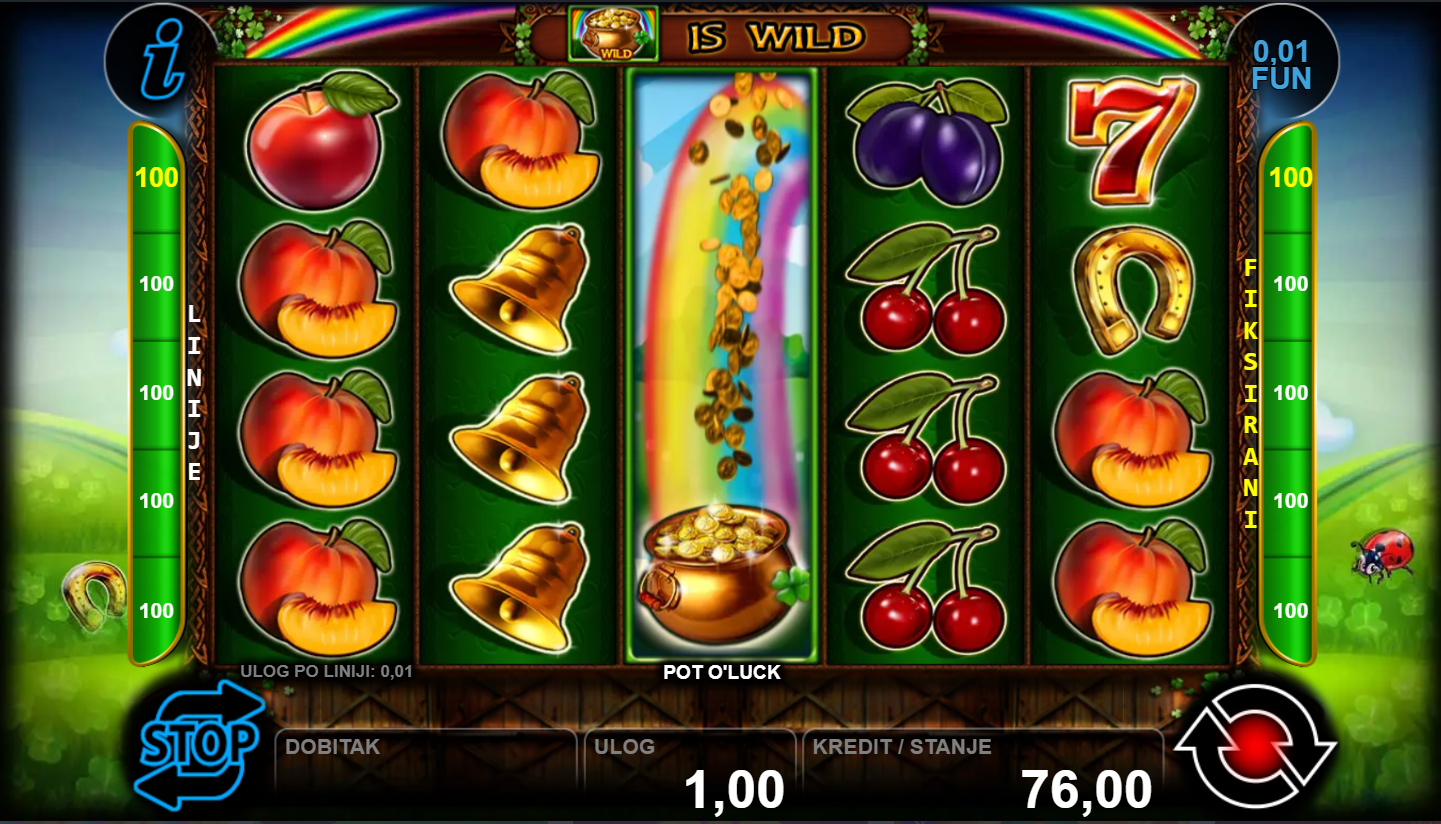1441x824 pixels.
Task: Click the red apple symbol
Action: point(316,140)
